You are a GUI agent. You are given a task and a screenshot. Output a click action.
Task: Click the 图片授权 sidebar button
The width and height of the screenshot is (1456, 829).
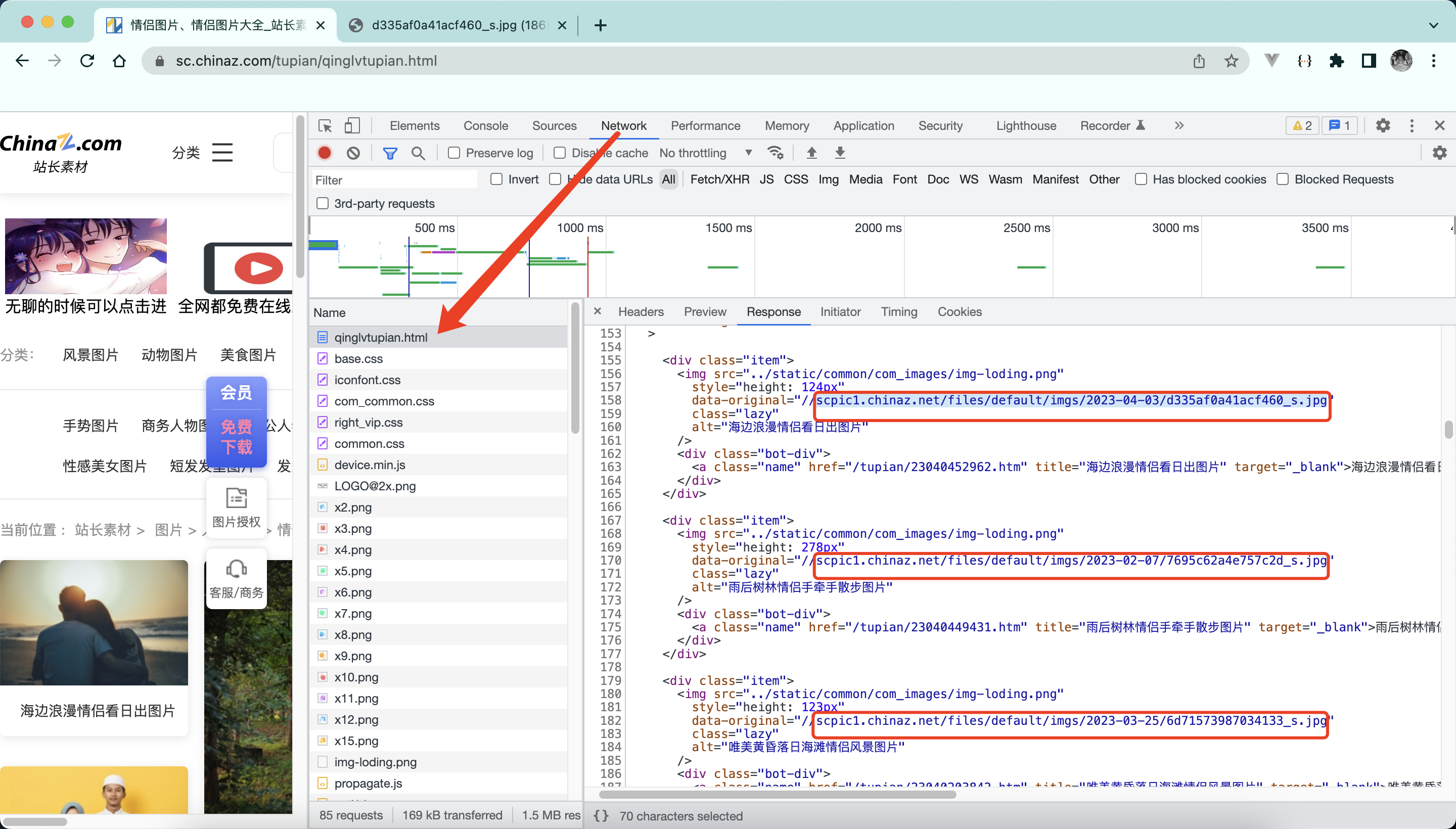236,508
